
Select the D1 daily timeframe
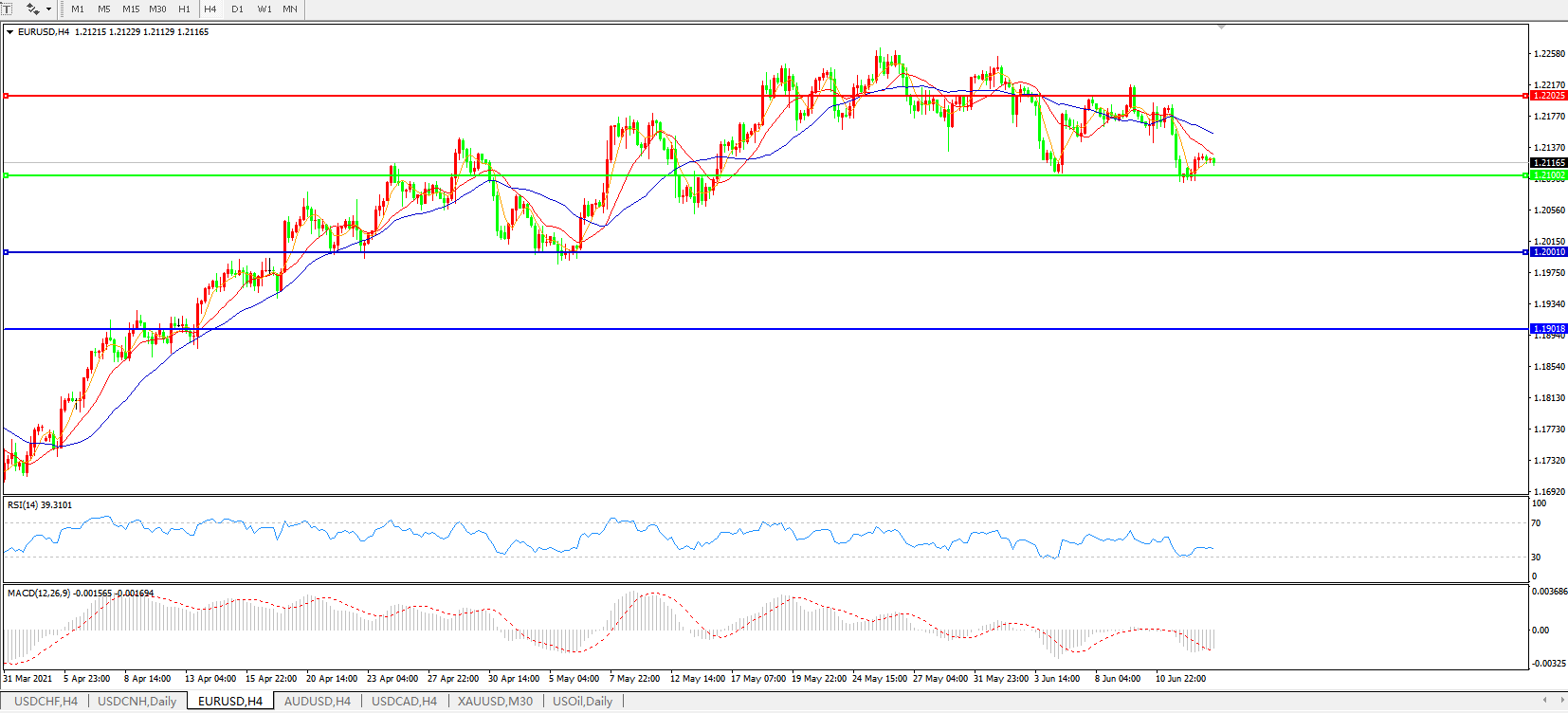coord(237,9)
